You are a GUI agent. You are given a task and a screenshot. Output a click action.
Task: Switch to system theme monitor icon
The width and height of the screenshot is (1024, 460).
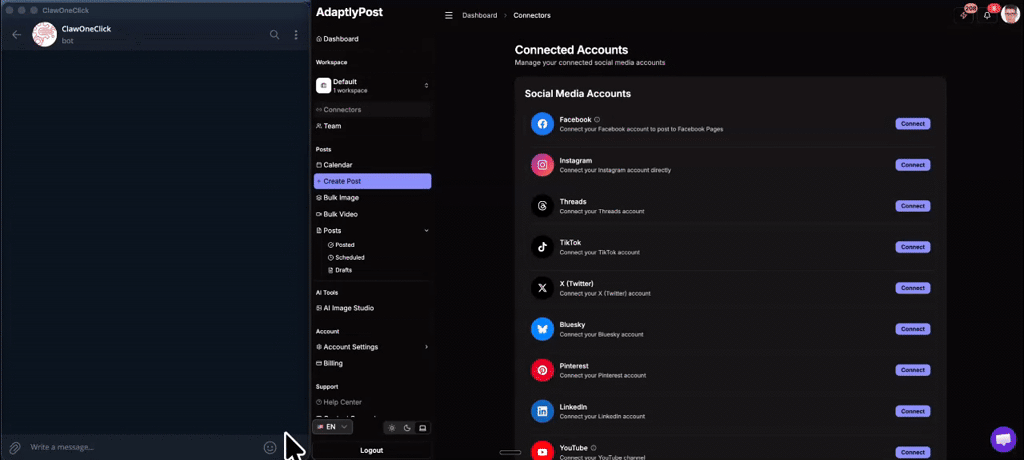(423, 428)
